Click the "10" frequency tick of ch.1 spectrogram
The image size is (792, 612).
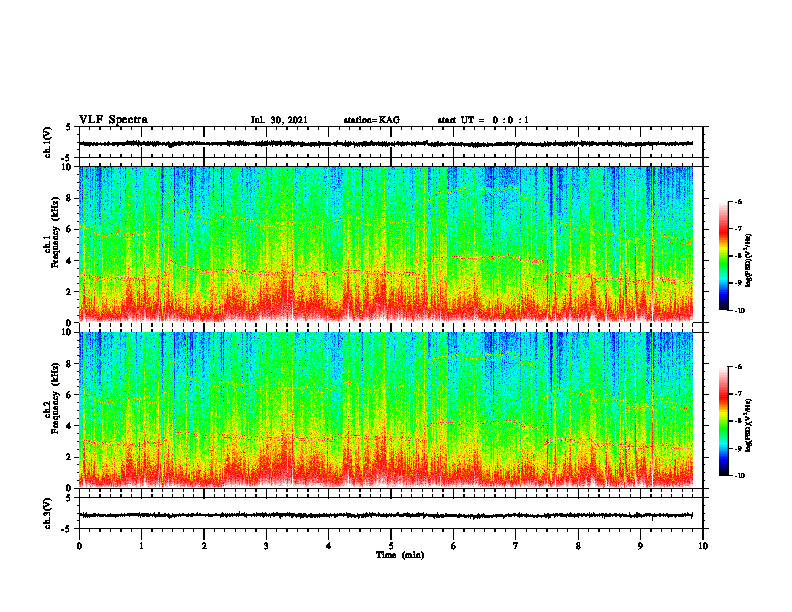[68, 167]
